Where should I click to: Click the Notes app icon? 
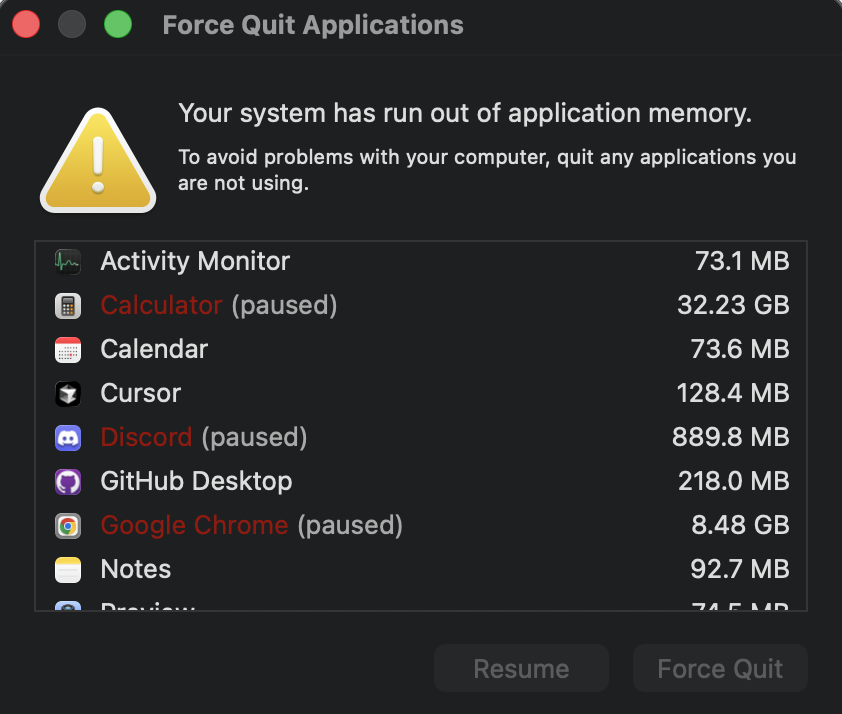[x=68, y=569]
